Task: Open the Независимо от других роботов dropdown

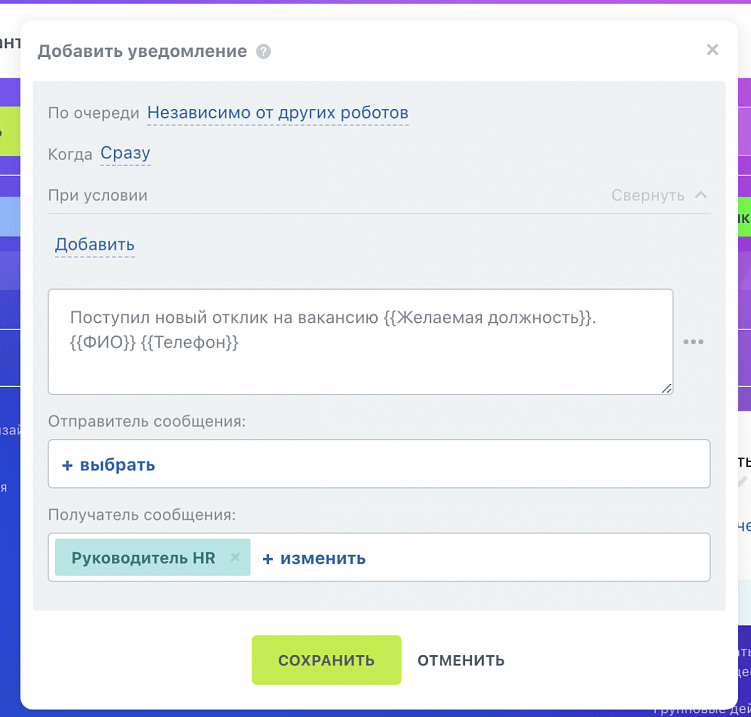Action: (x=278, y=113)
